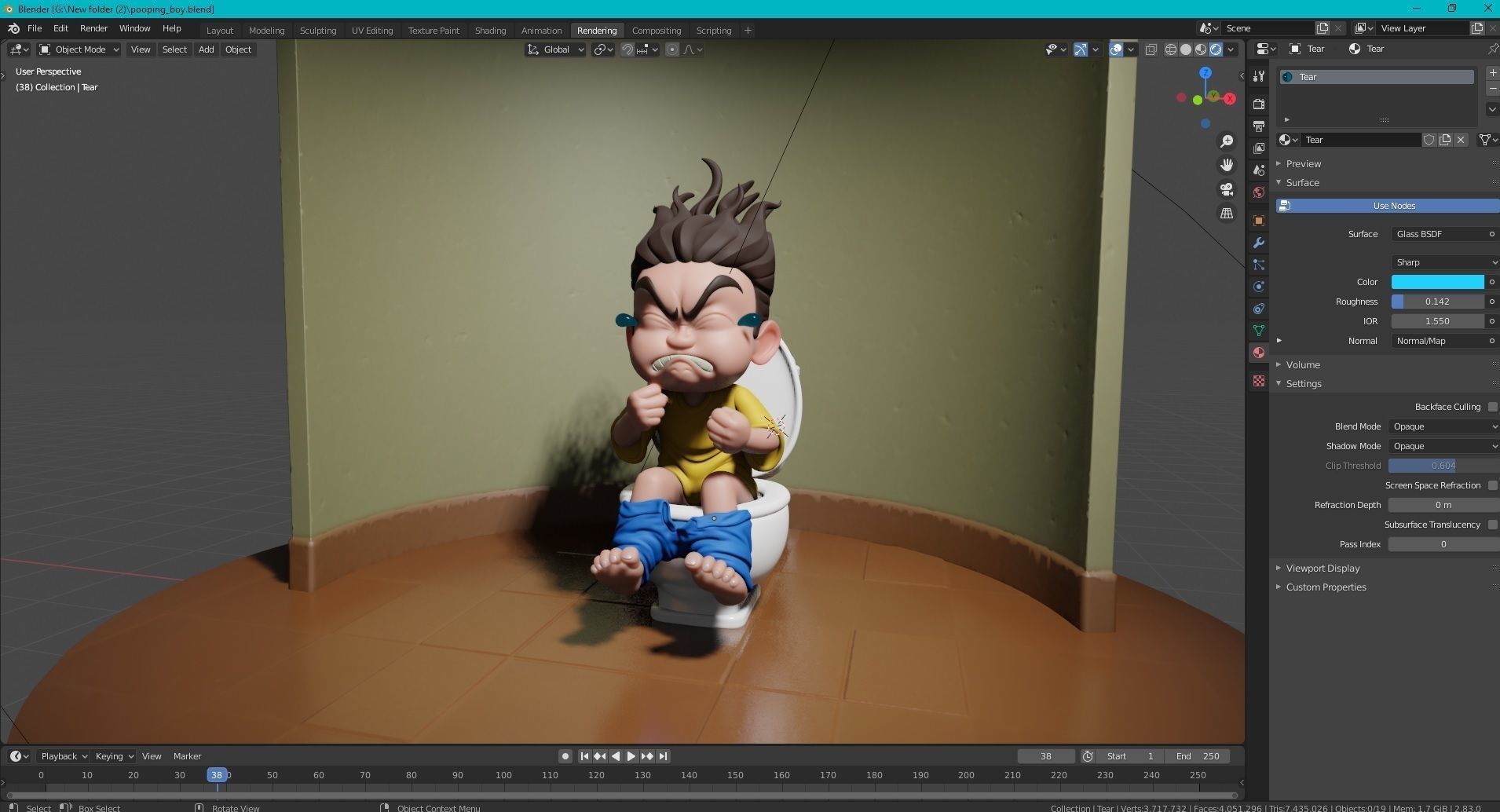Select wireframe viewport shading
This screenshot has height=812, width=1500.
coord(1171,49)
